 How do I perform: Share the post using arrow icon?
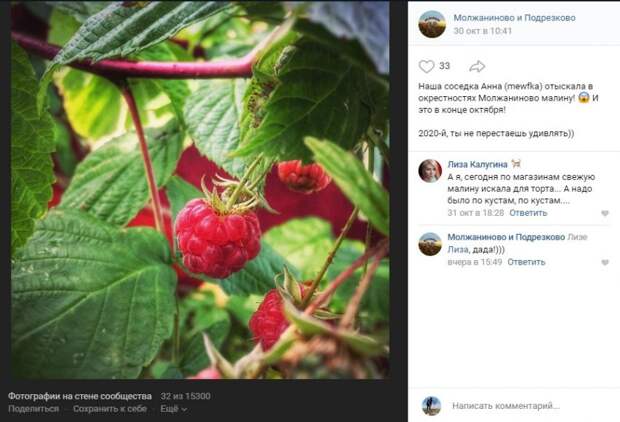(477, 66)
